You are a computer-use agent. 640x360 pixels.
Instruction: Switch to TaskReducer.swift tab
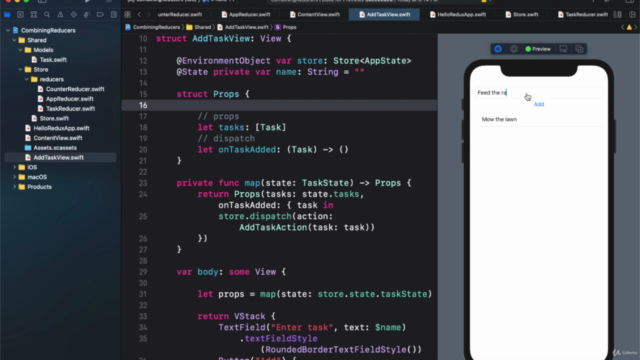coord(583,15)
